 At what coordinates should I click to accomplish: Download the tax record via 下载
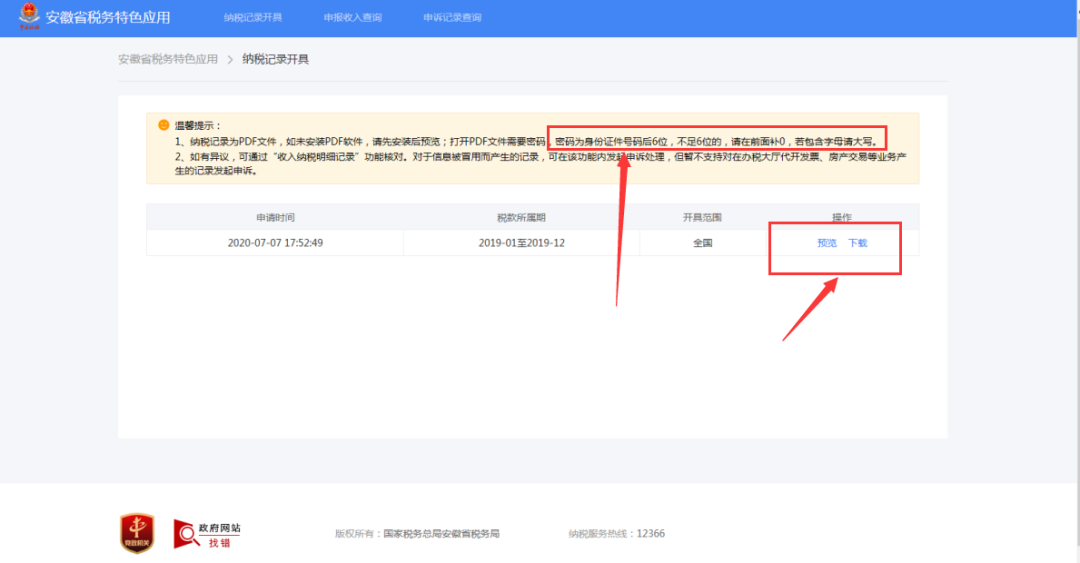[858, 243]
